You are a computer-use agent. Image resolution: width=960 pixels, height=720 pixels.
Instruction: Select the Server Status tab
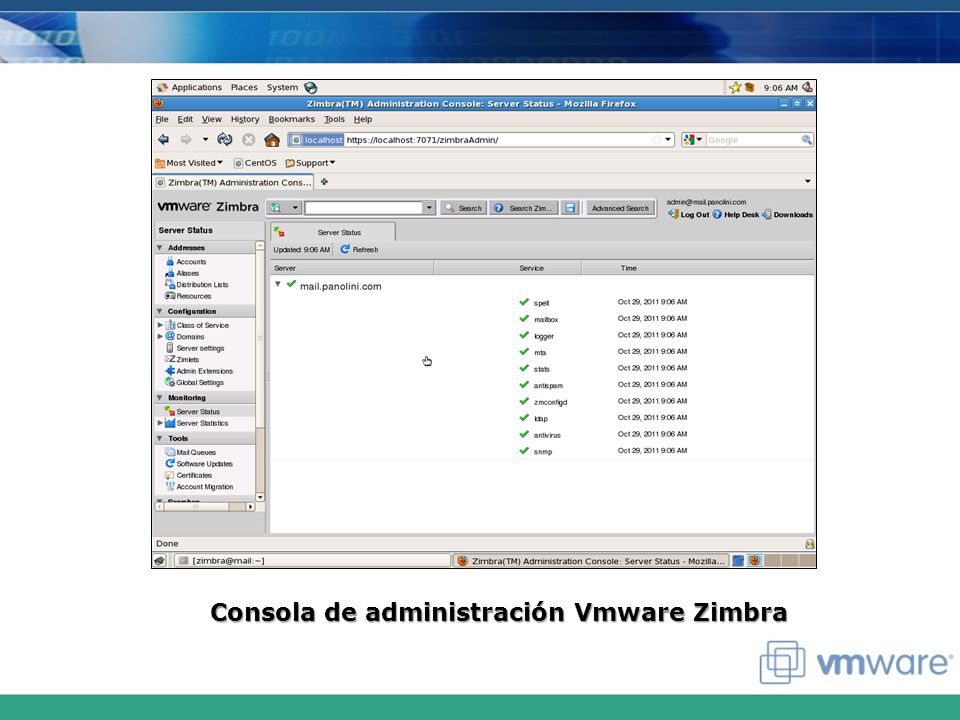(x=333, y=232)
